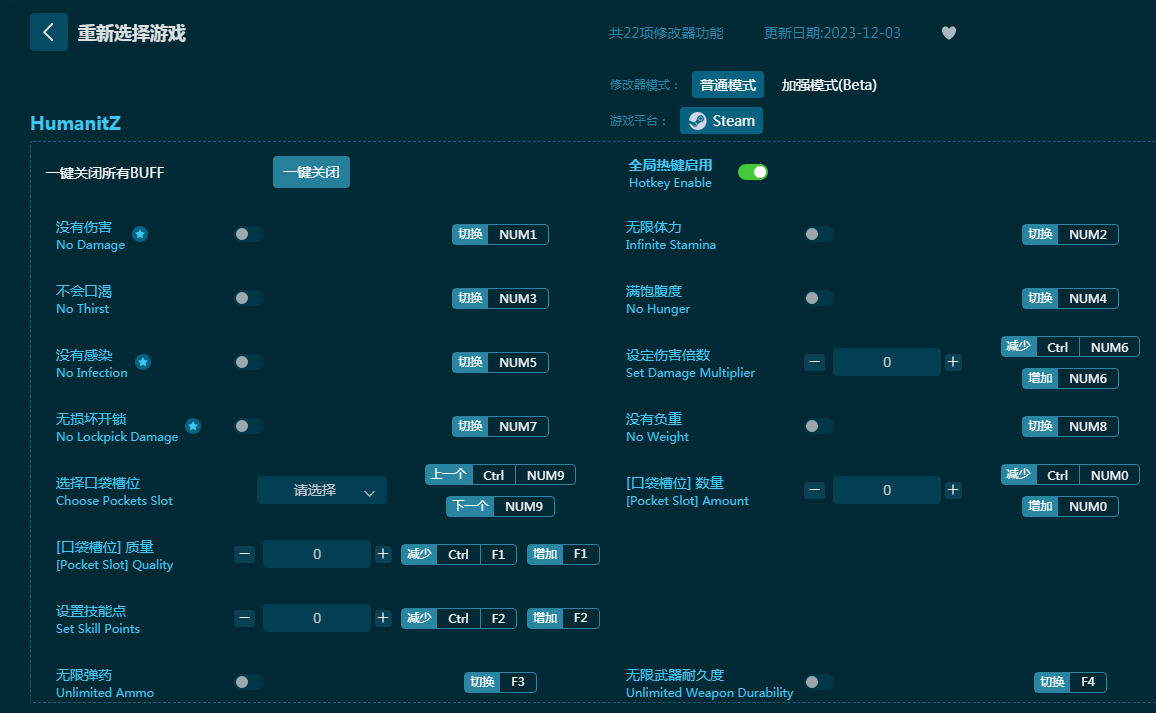Viewport: 1156px width, 713px height.
Task: Decrease Pocket Slot Amount with minus
Action: pos(815,490)
